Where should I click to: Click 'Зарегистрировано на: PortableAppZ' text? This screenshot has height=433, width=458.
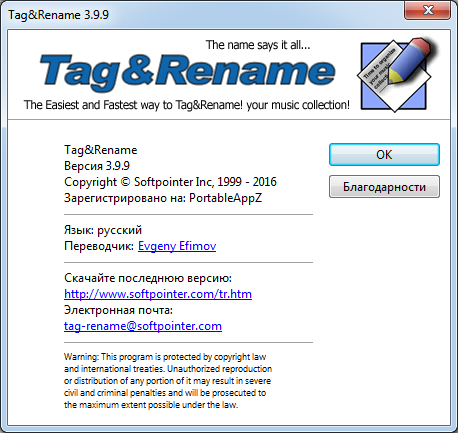click(x=163, y=198)
